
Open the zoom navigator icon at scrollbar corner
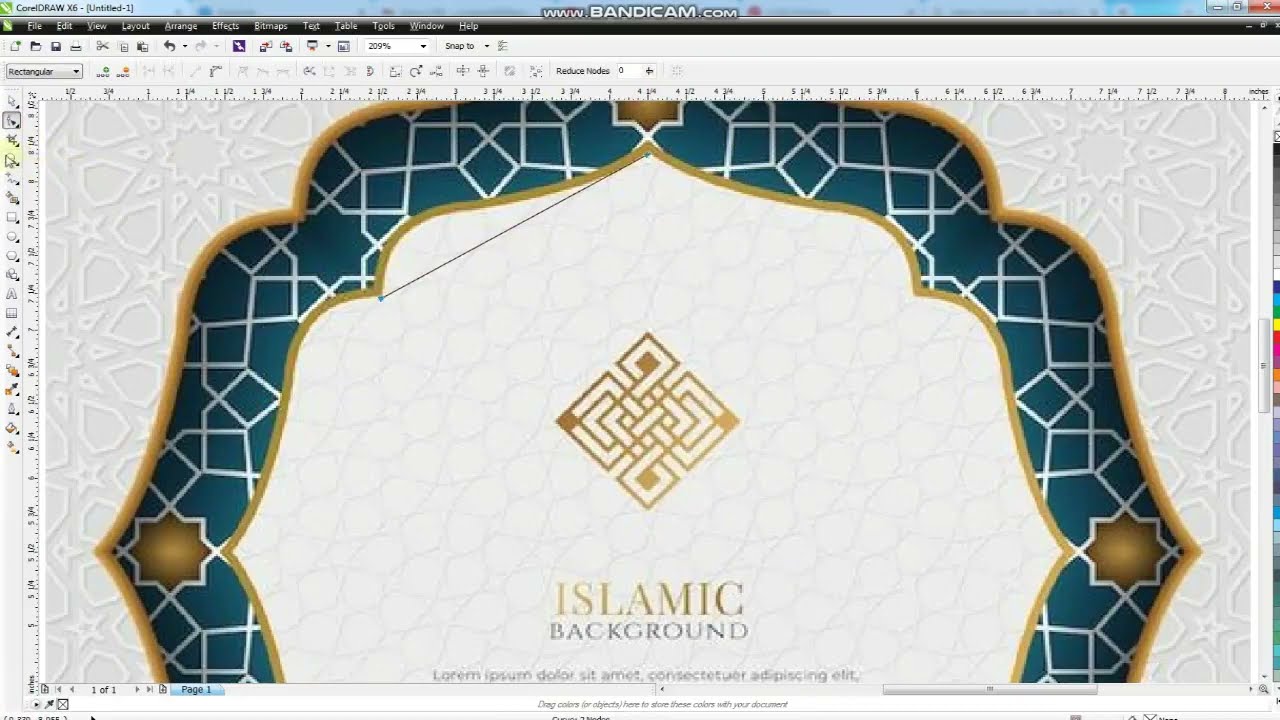pos(1265,689)
